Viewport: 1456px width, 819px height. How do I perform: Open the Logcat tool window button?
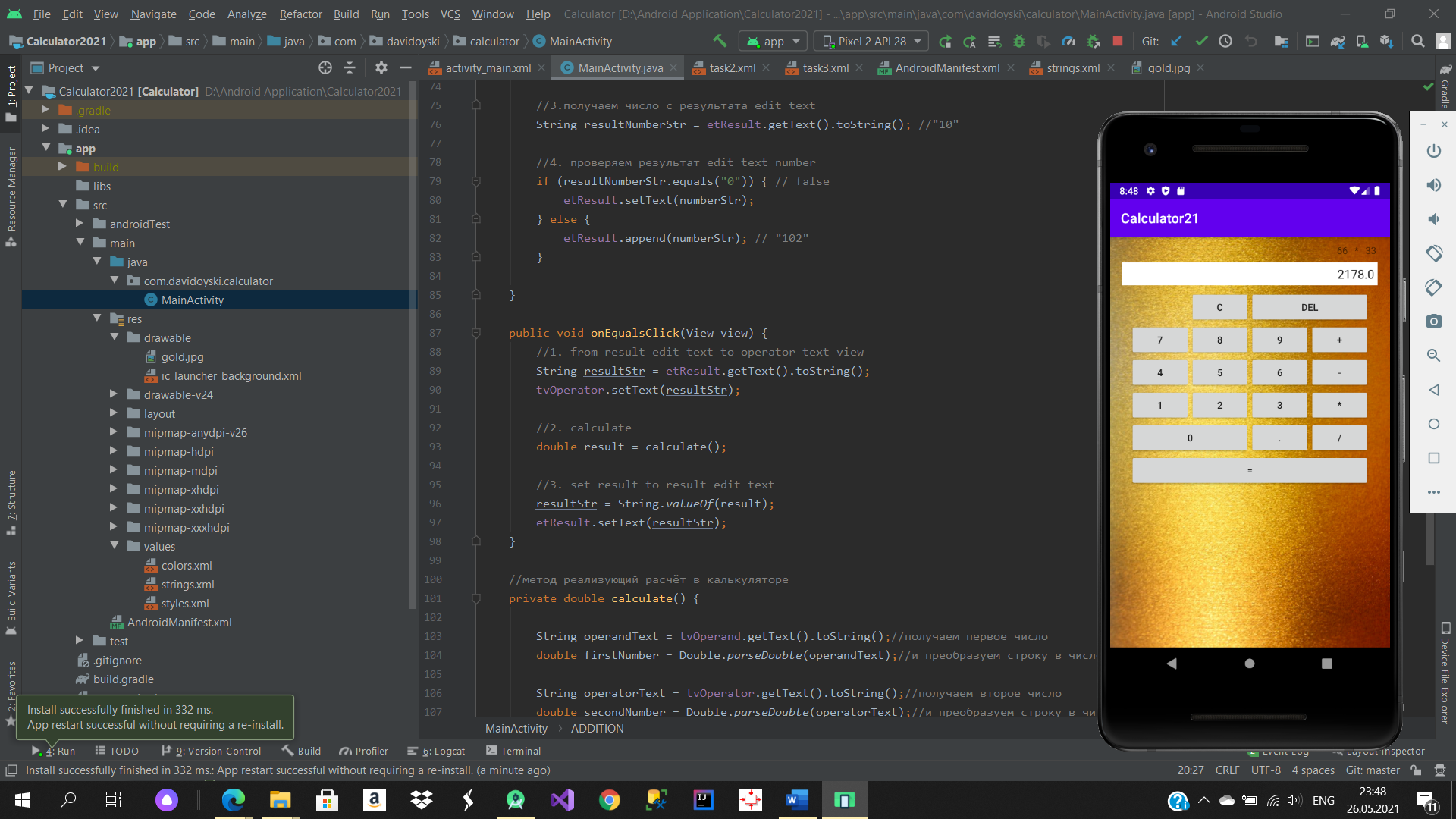(437, 751)
